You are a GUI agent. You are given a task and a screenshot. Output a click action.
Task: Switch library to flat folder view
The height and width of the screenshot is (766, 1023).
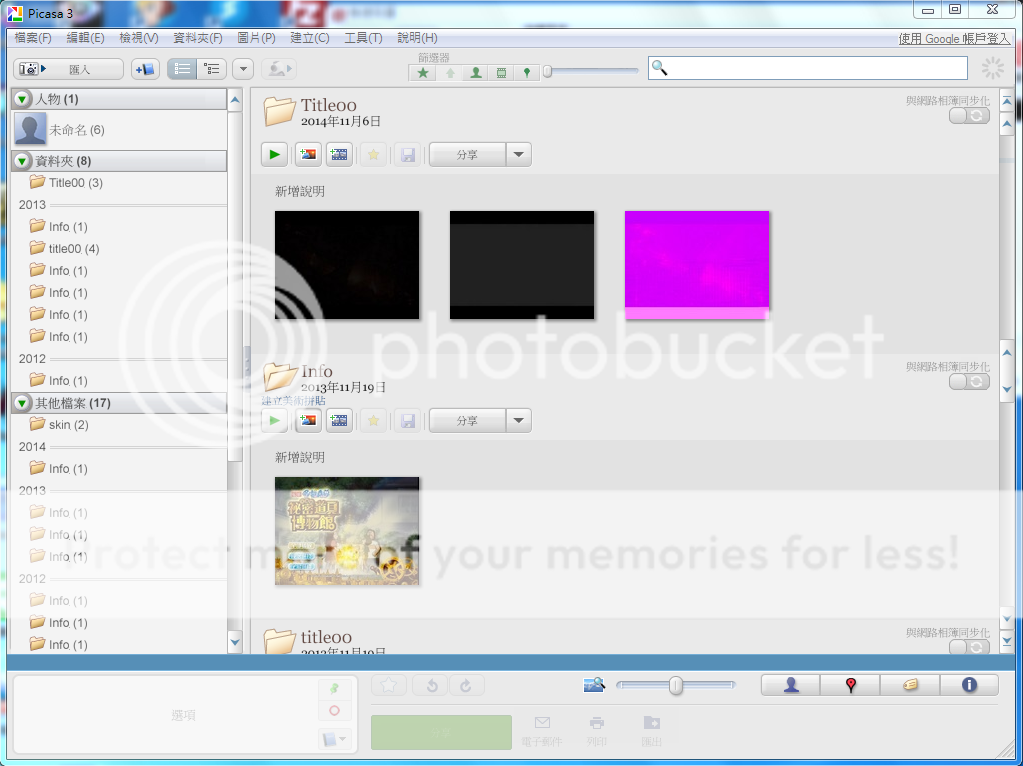pos(182,68)
